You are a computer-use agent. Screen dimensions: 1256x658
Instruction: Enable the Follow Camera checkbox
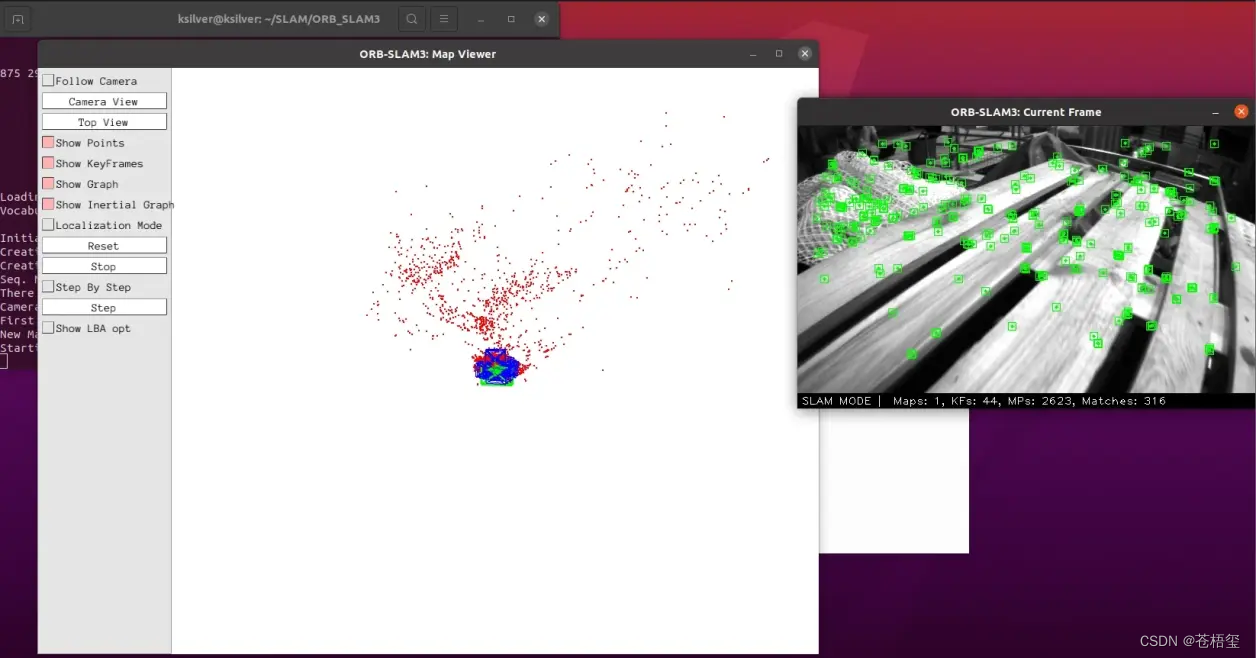tap(48, 80)
